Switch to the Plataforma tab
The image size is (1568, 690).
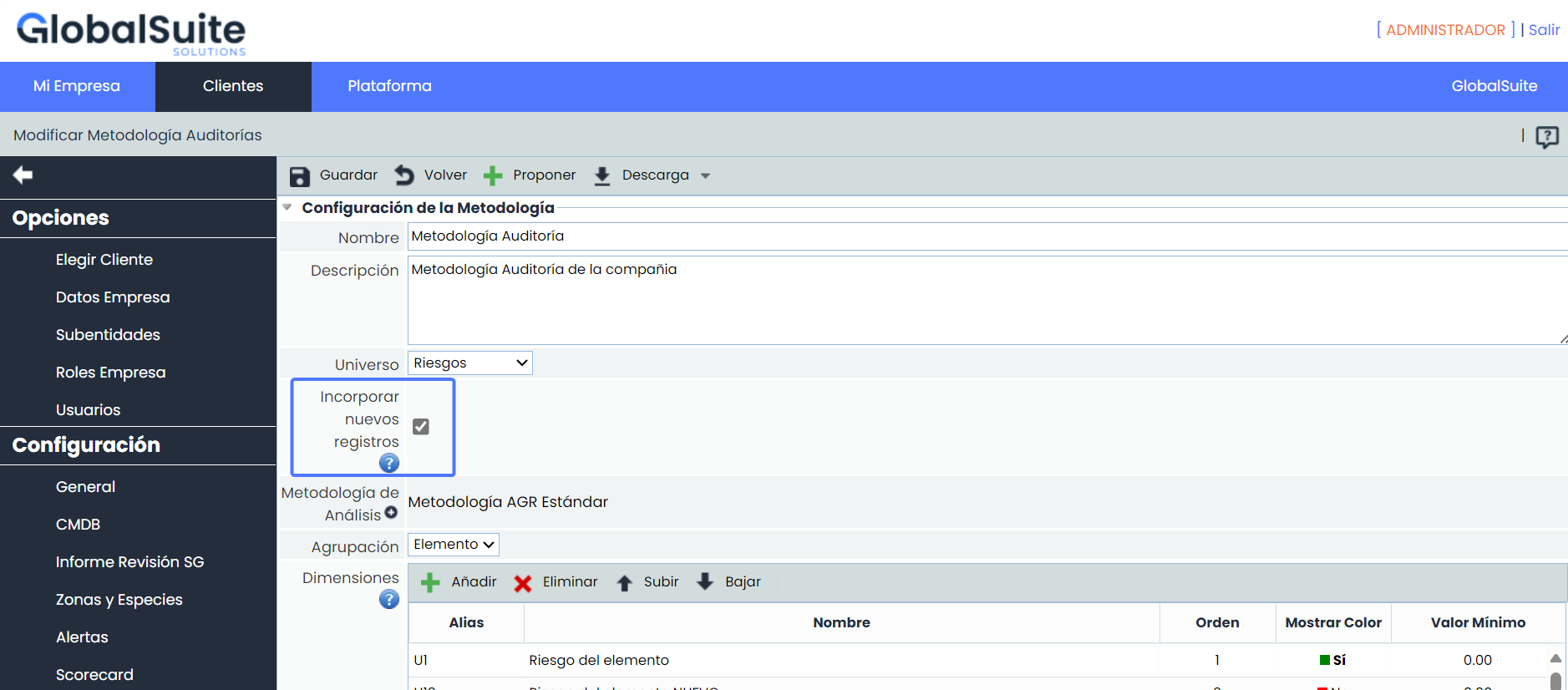coord(389,86)
